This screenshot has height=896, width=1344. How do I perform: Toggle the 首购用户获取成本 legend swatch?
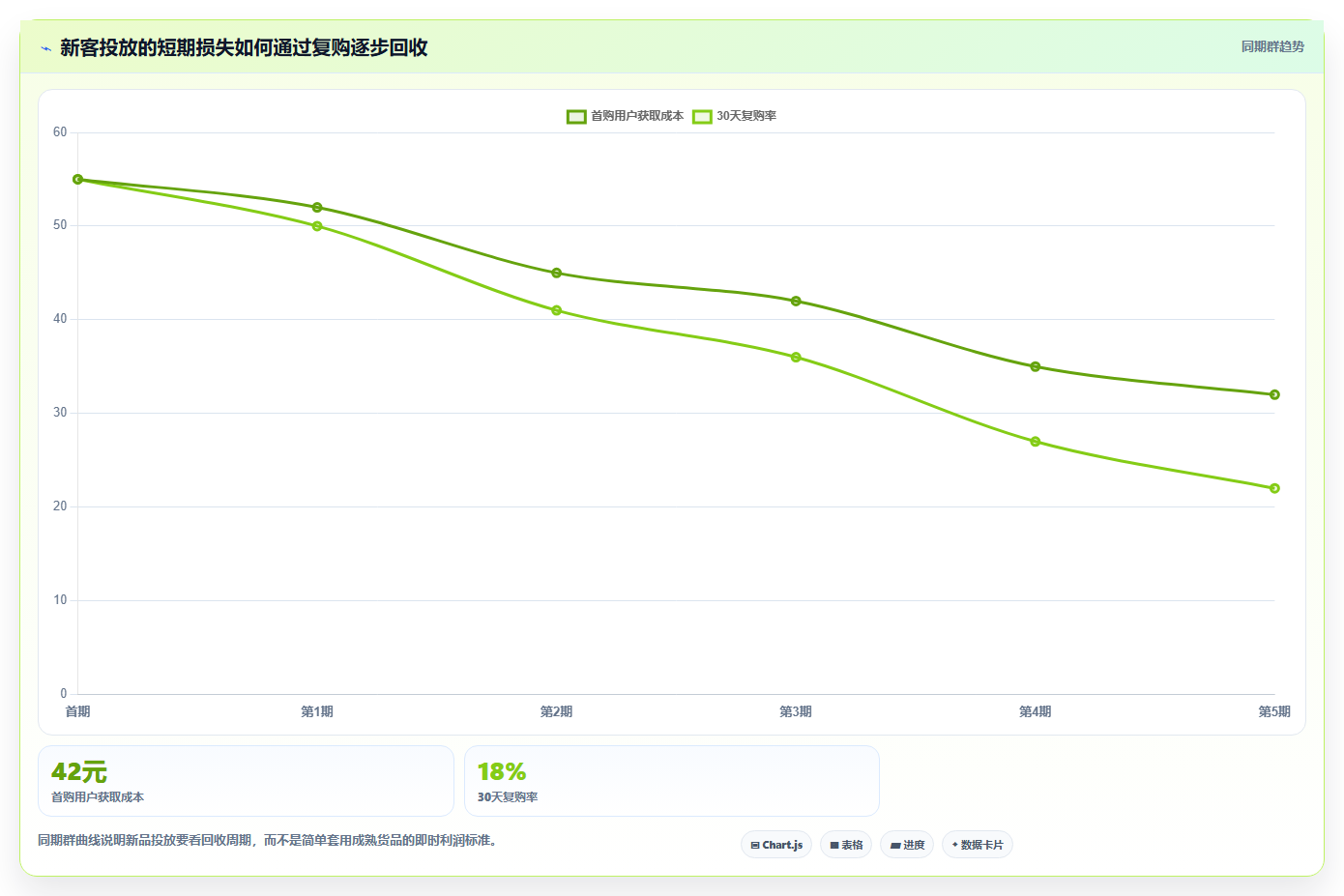(576, 116)
